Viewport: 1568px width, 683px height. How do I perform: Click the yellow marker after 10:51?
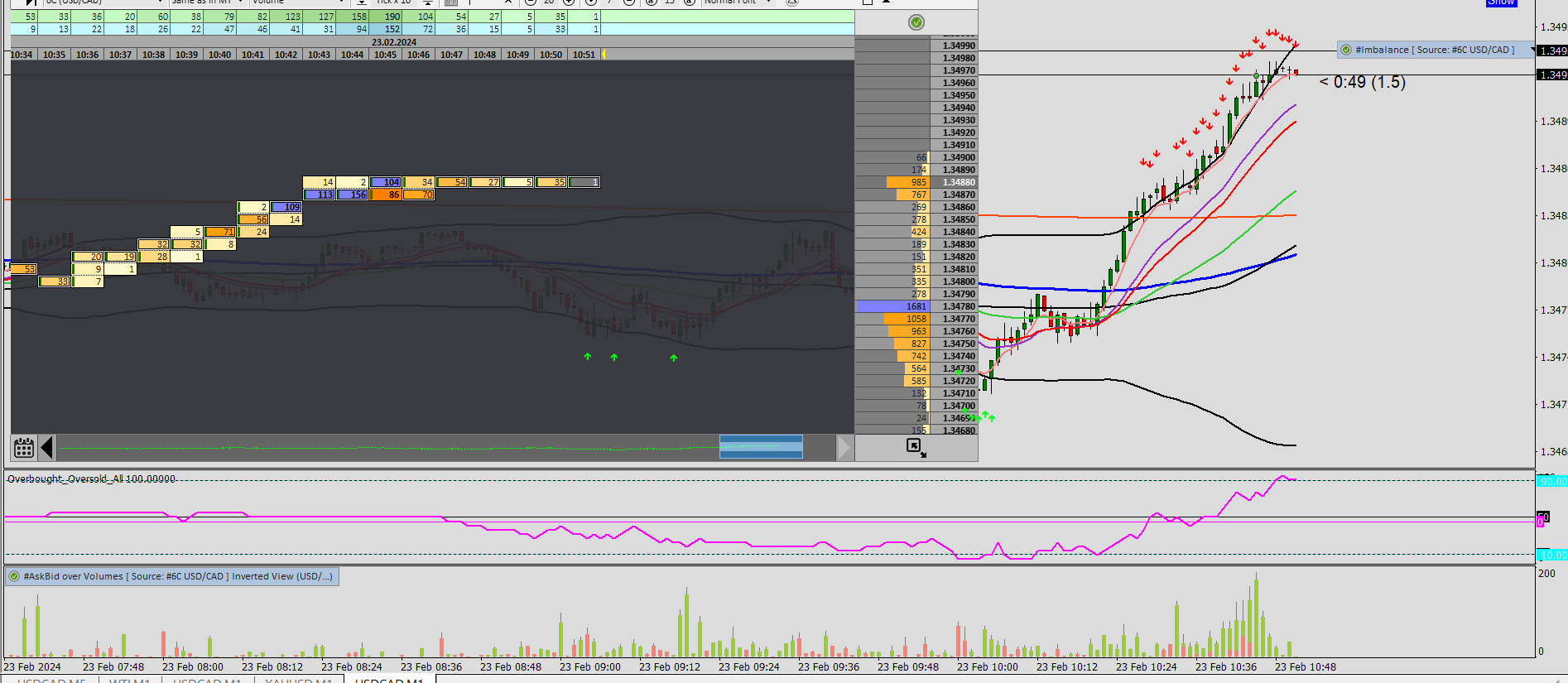(604, 55)
